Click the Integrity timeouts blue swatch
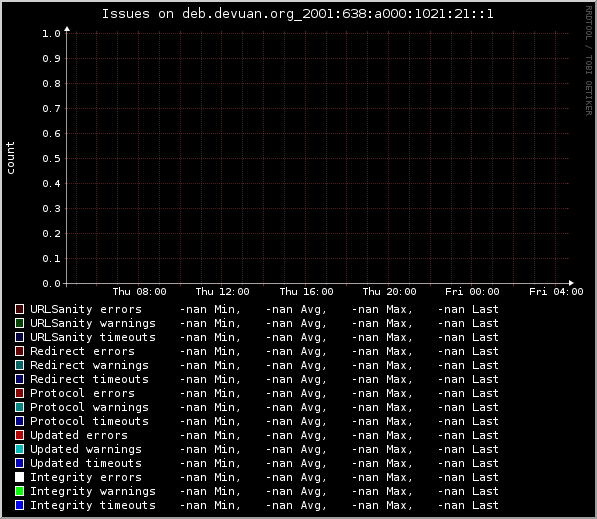597x519 pixels. 19,505
